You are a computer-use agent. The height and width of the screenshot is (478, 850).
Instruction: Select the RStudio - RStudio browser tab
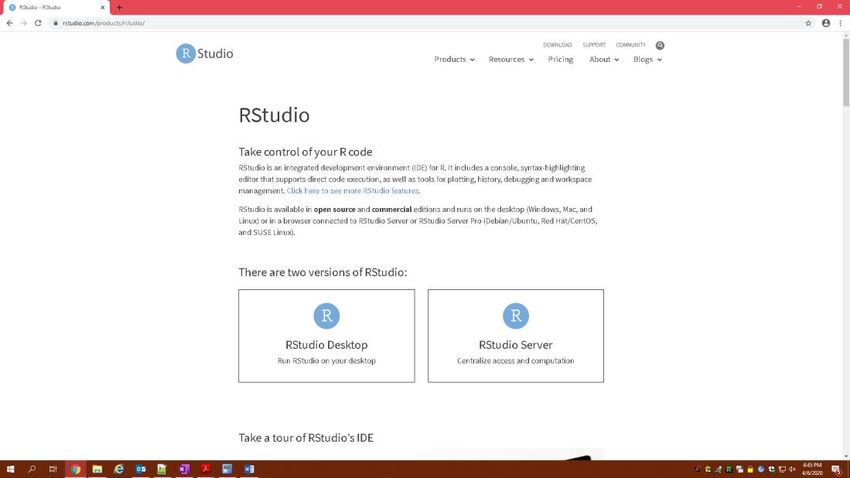[x=56, y=8]
